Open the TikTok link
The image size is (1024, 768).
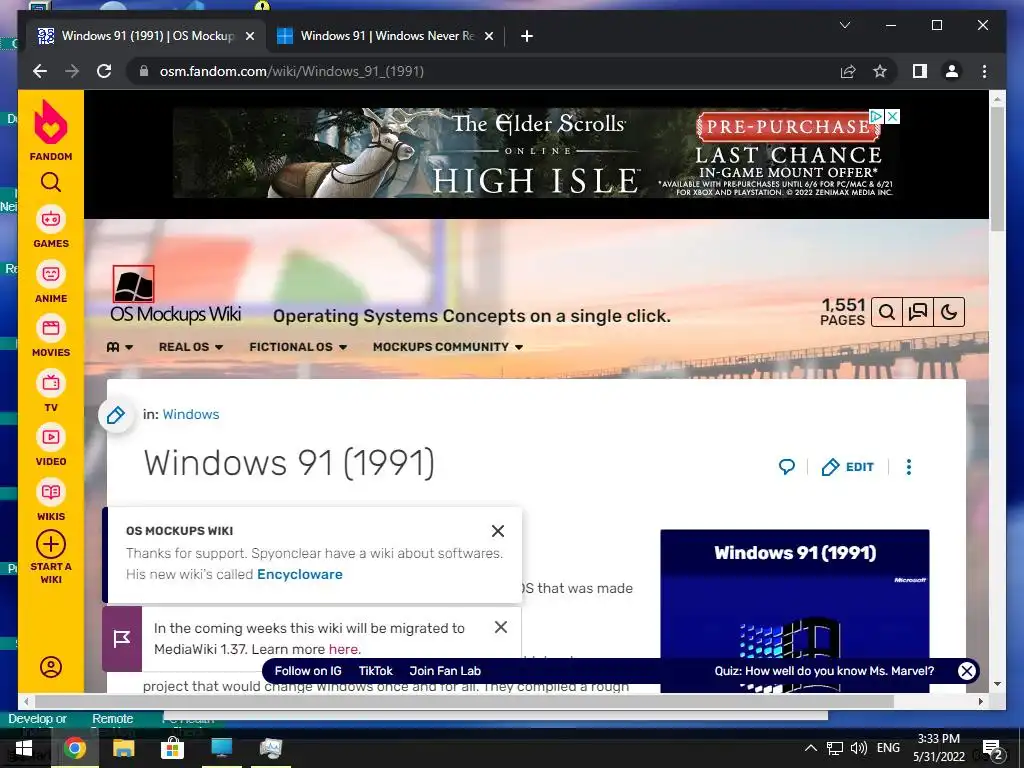click(376, 671)
